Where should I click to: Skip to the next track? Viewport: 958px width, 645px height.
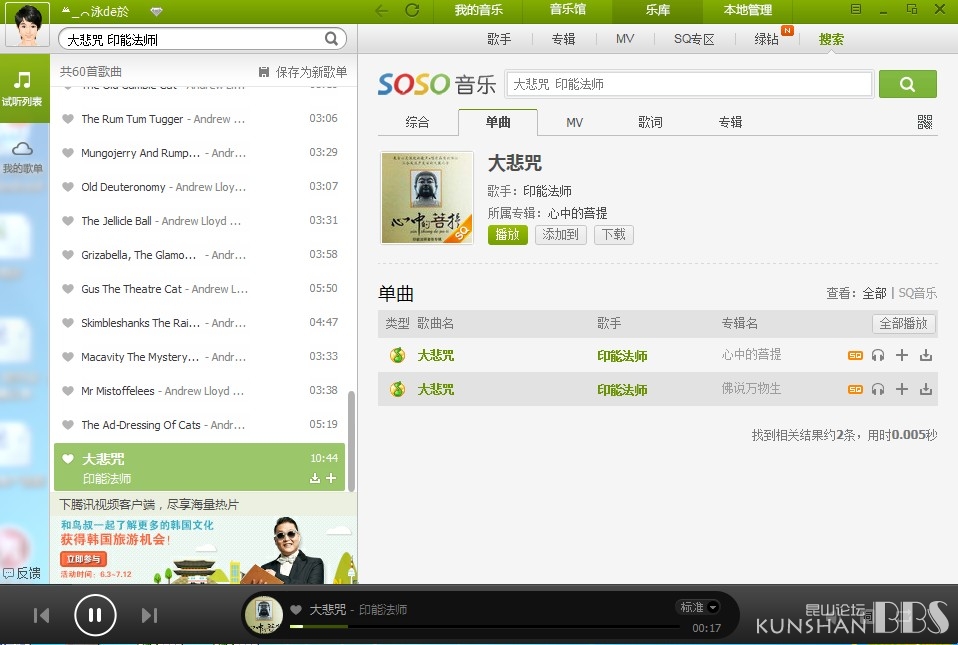tap(149, 615)
